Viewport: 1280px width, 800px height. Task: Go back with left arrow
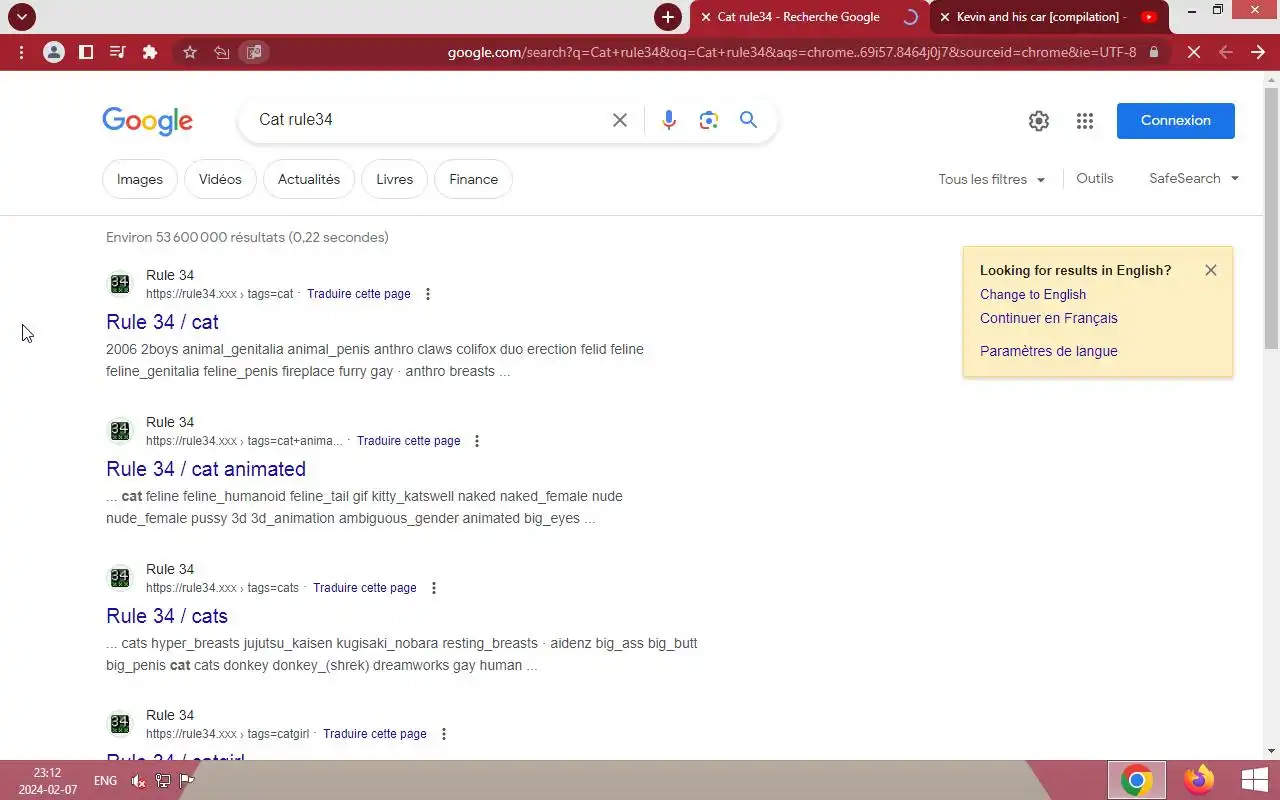[x=1226, y=52]
